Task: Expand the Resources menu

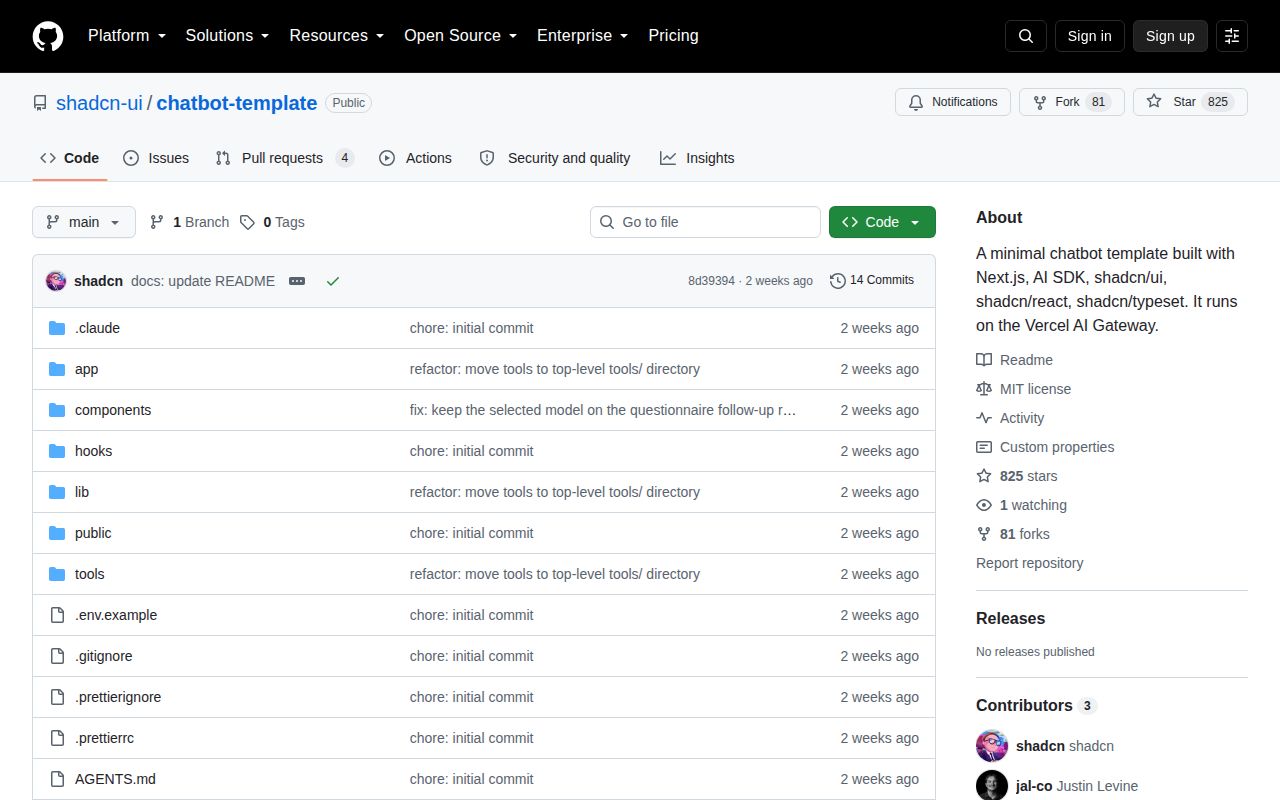Action: [x=337, y=36]
